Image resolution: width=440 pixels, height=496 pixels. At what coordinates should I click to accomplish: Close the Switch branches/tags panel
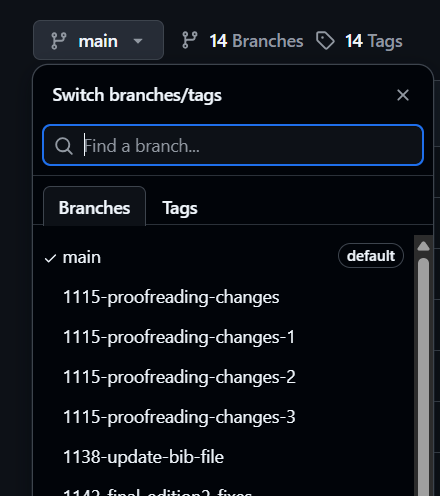403,95
